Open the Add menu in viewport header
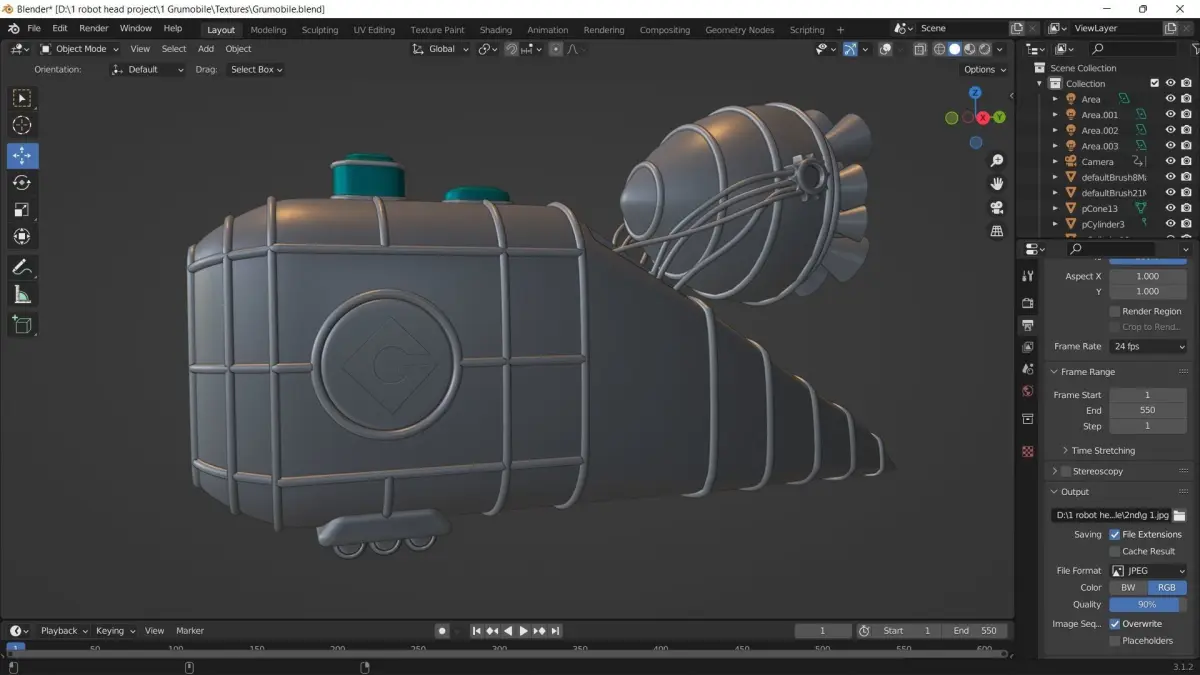Screen dimensions: 1200x675 click(x=205, y=49)
